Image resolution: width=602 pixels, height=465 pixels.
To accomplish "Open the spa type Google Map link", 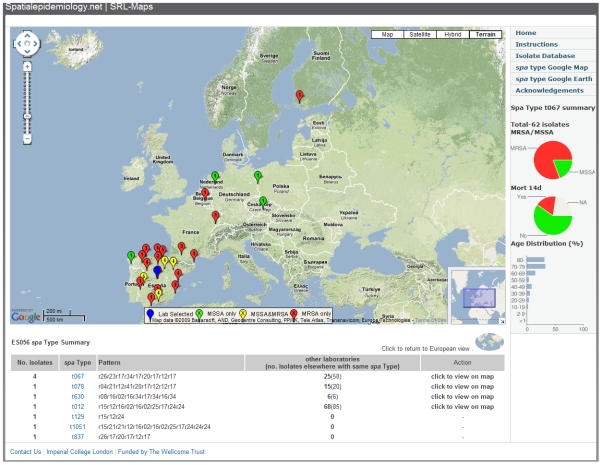I will click(x=552, y=68).
